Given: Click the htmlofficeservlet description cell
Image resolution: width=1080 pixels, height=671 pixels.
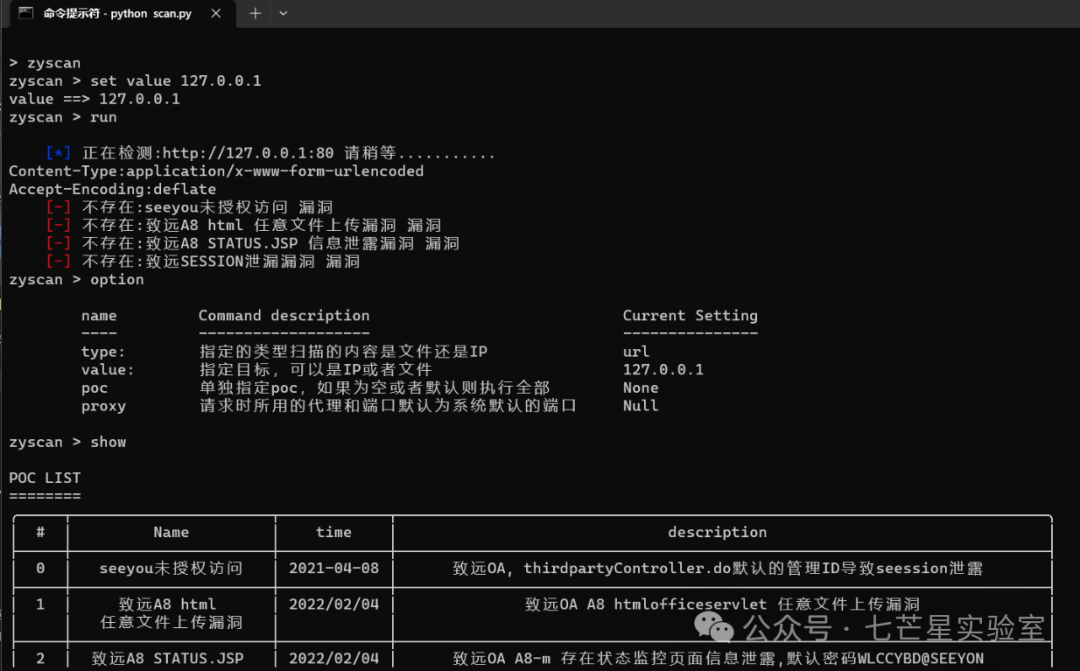Looking at the screenshot, I should click(x=722, y=604).
